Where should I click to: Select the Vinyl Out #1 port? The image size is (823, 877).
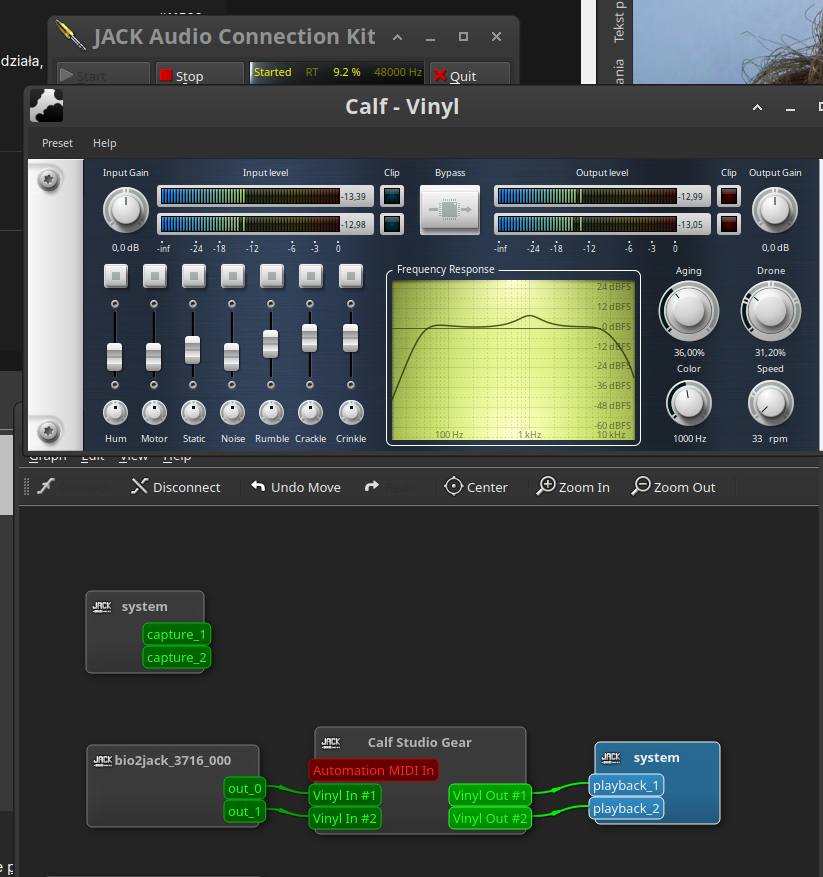pyautogui.click(x=490, y=795)
